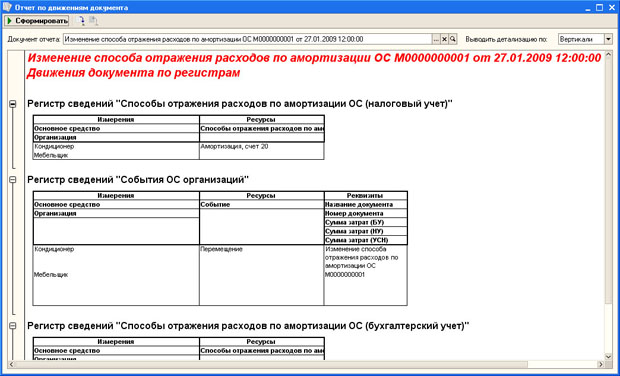Click Движения документа по регистрам heading
The width and height of the screenshot is (620, 376).
pyautogui.click(x=134, y=73)
